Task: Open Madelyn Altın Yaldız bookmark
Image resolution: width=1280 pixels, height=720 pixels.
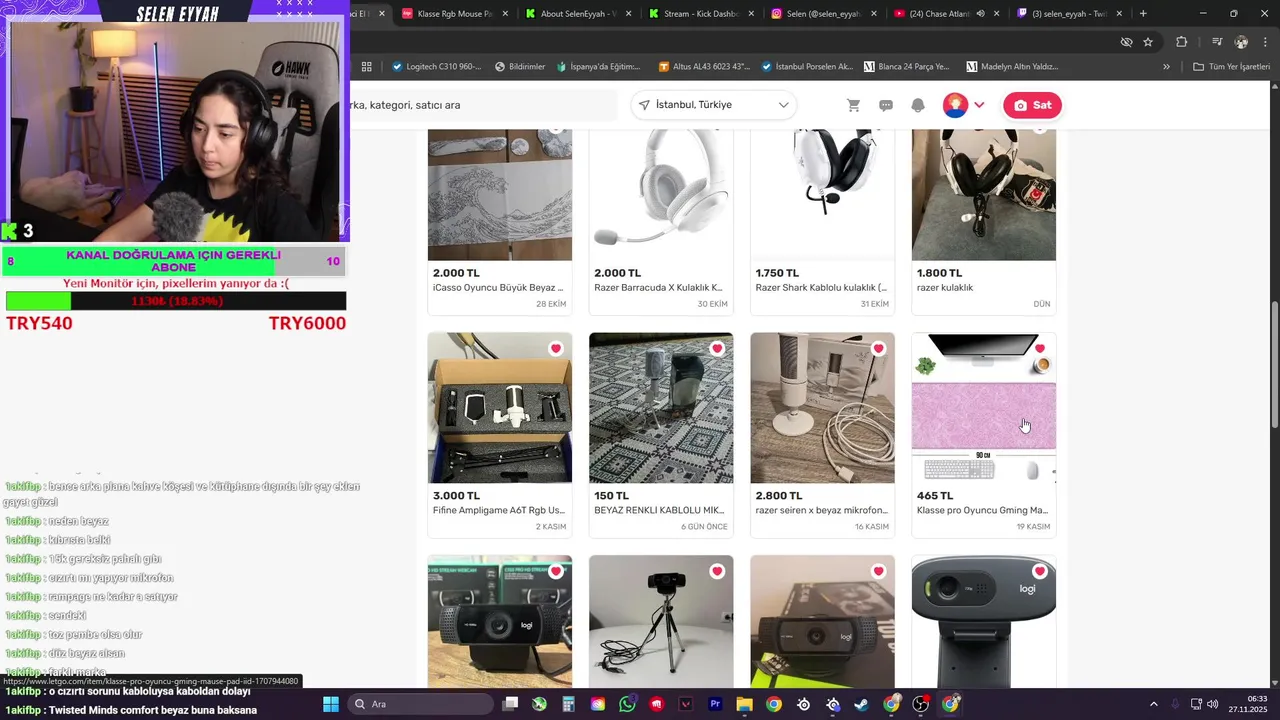Action: (x=1012, y=67)
